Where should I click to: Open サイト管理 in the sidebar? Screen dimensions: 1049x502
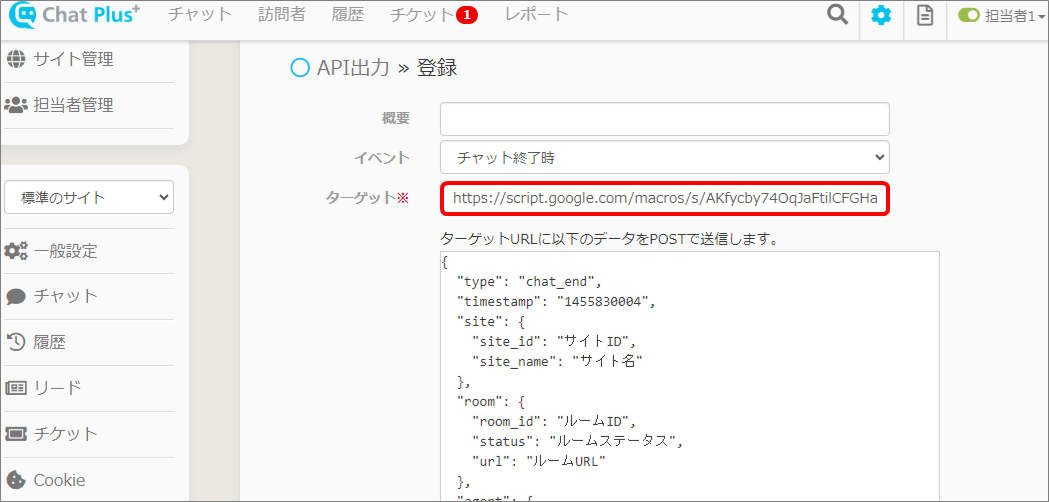pyautogui.click(x=73, y=59)
